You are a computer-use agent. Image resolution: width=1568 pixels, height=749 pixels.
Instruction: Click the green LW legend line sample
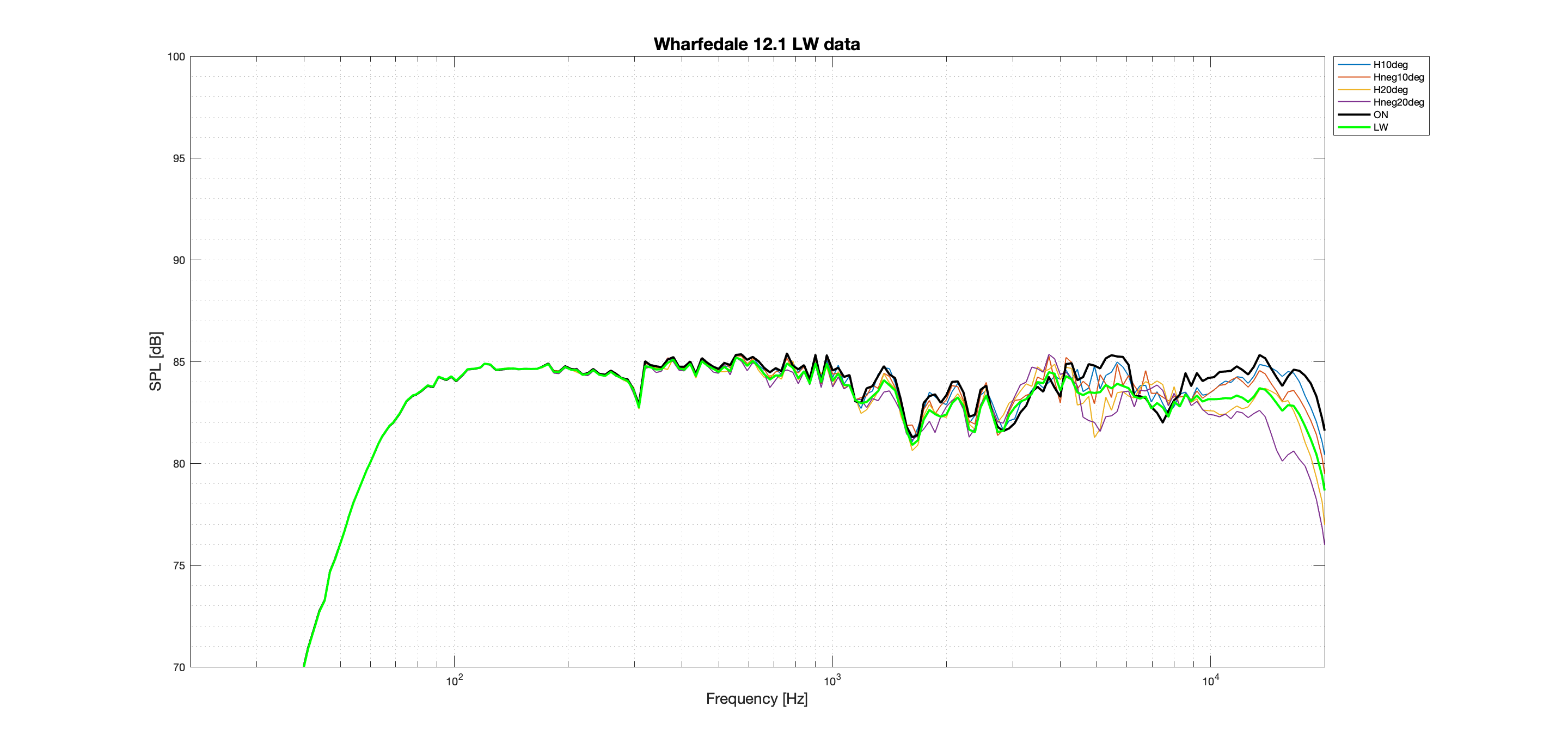[1353, 127]
